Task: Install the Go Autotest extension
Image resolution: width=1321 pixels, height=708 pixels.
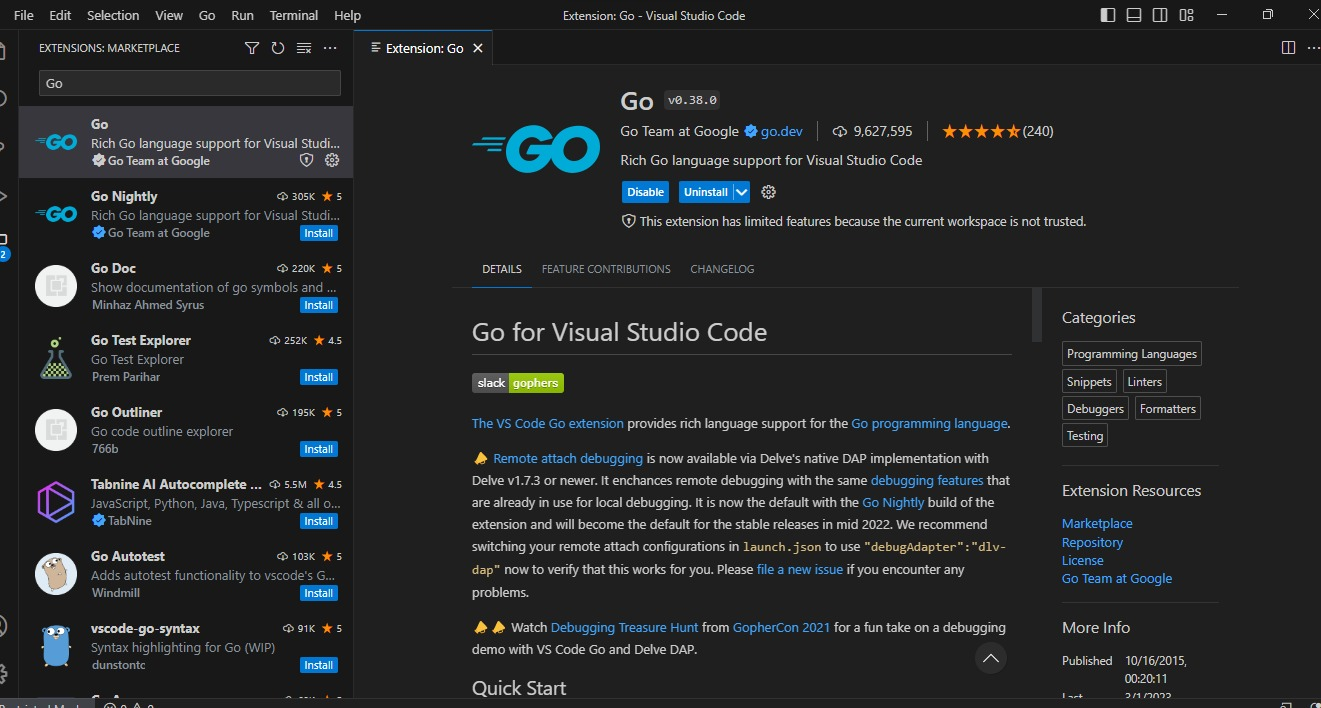Action: (319, 593)
